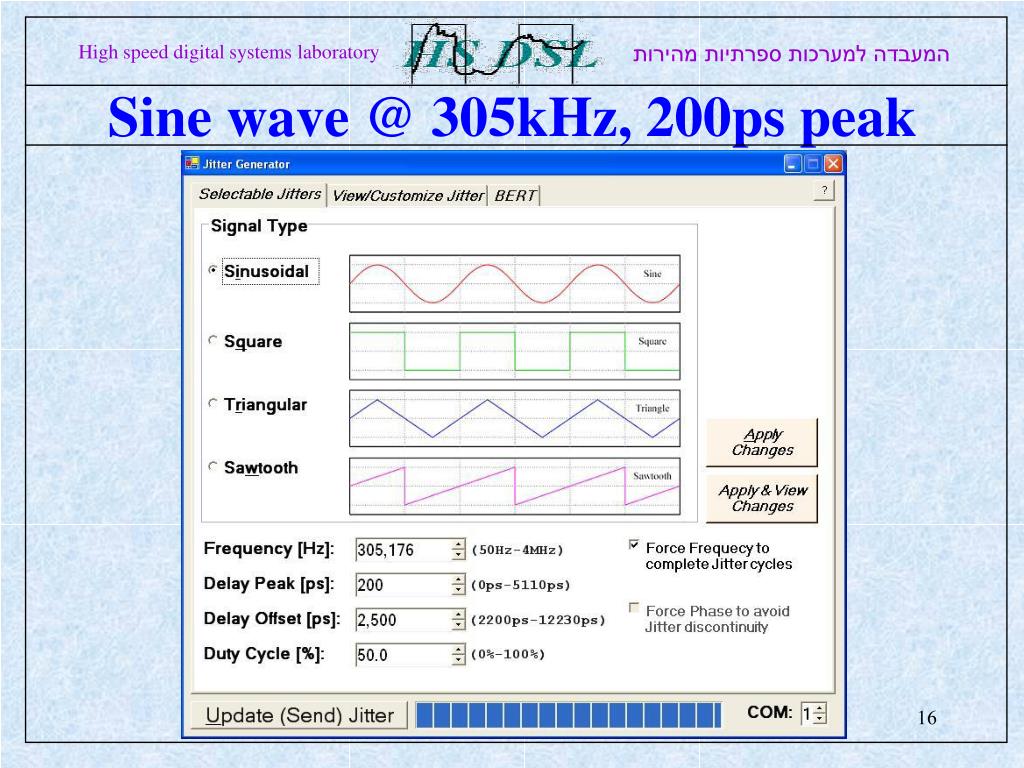This screenshot has height=768, width=1024.
Task: Increase Duty Cycle with up arrow
Action: point(458,649)
